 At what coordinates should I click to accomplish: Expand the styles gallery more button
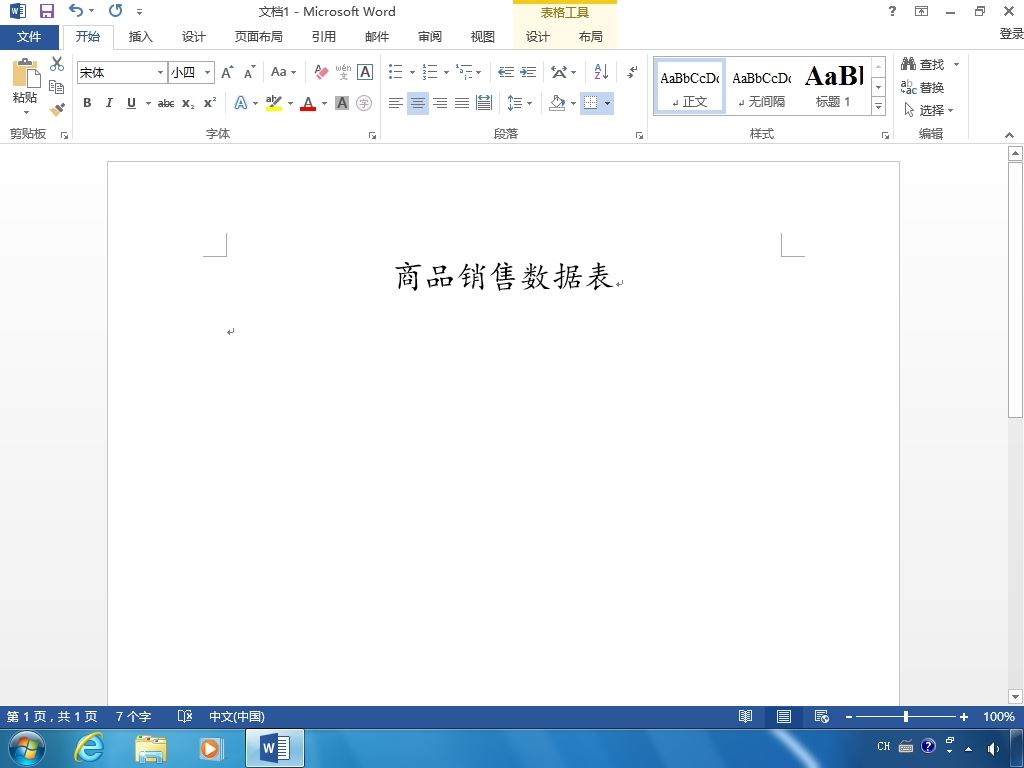pyautogui.click(x=878, y=106)
